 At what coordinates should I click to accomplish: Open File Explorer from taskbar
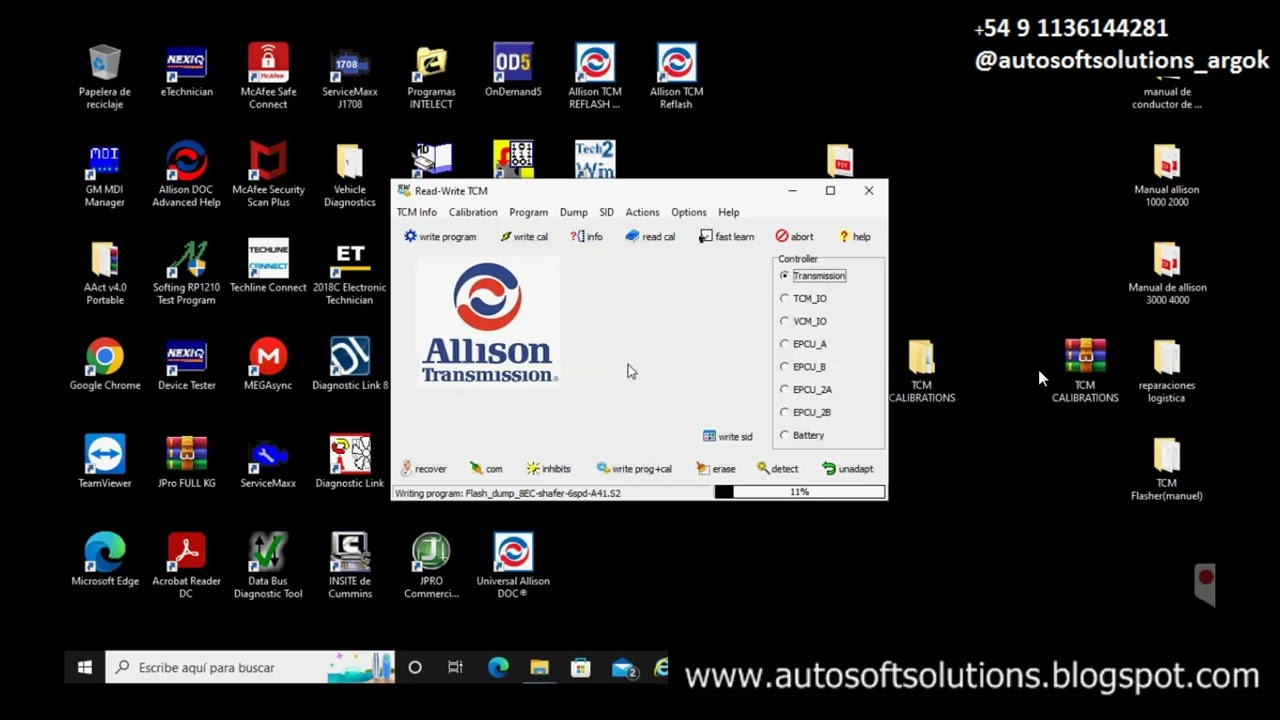(x=539, y=668)
